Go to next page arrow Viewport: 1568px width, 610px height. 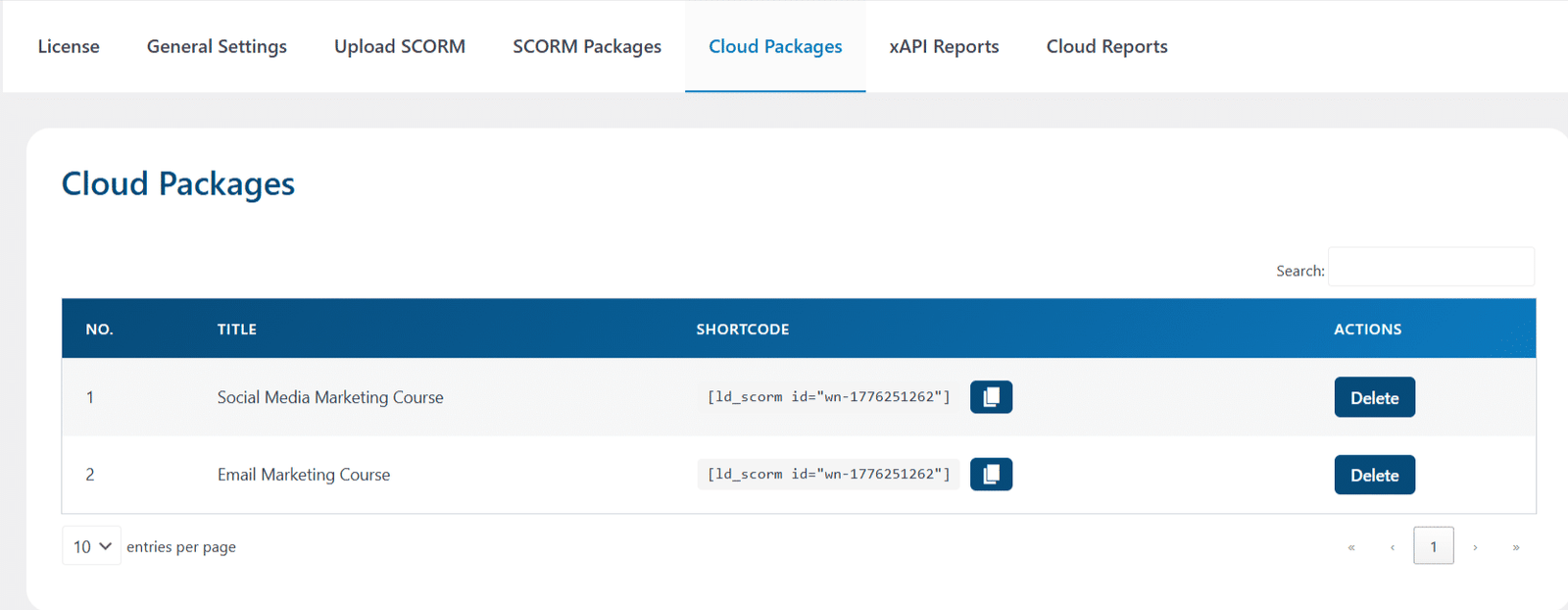click(1475, 547)
